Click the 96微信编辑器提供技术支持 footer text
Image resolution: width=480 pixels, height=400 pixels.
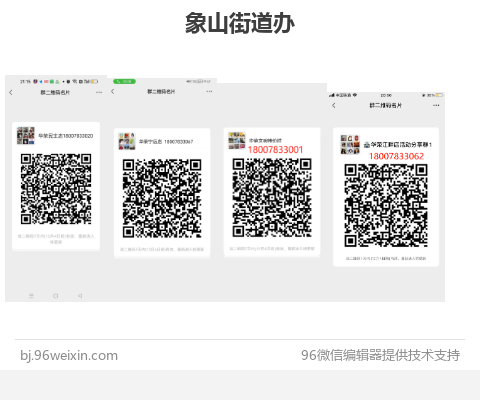pos(380,355)
